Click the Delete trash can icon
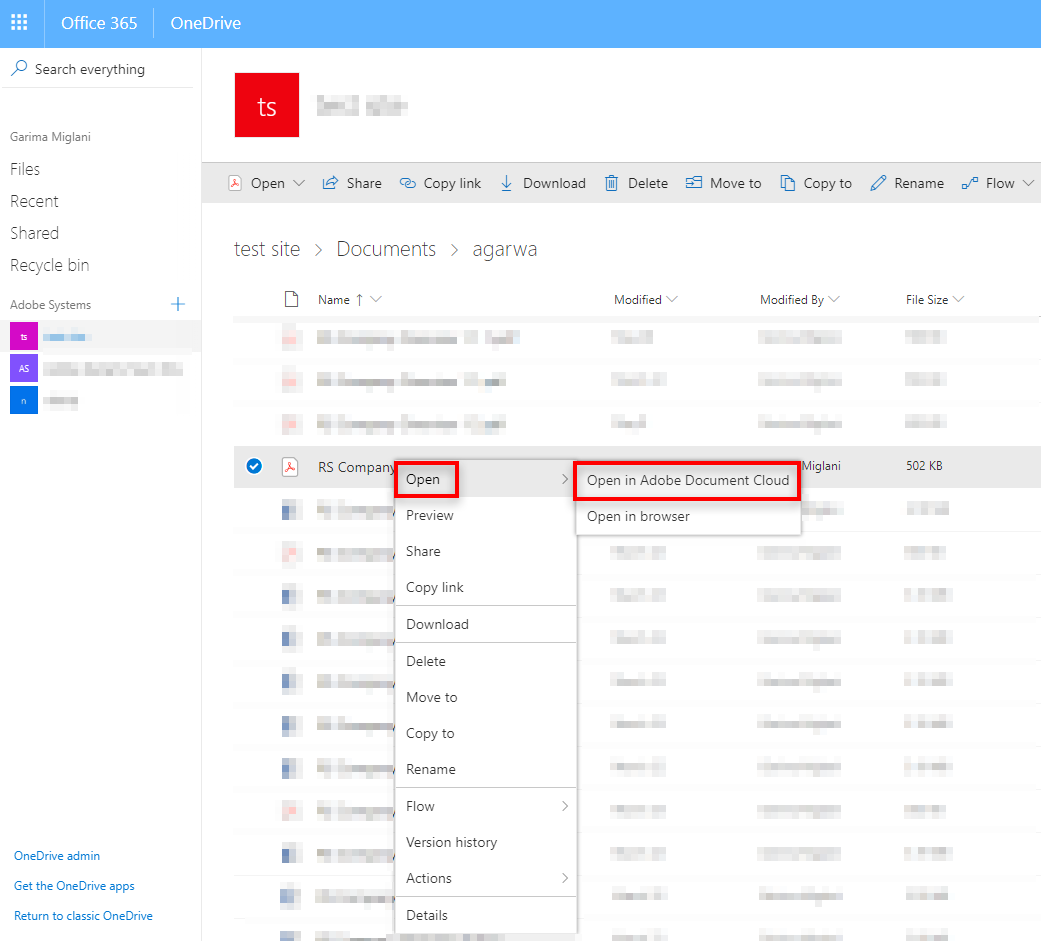 click(x=611, y=183)
